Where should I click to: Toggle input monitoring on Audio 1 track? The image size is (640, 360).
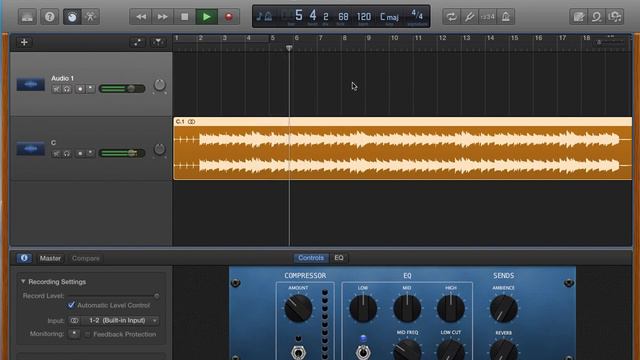tap(91, 89)
